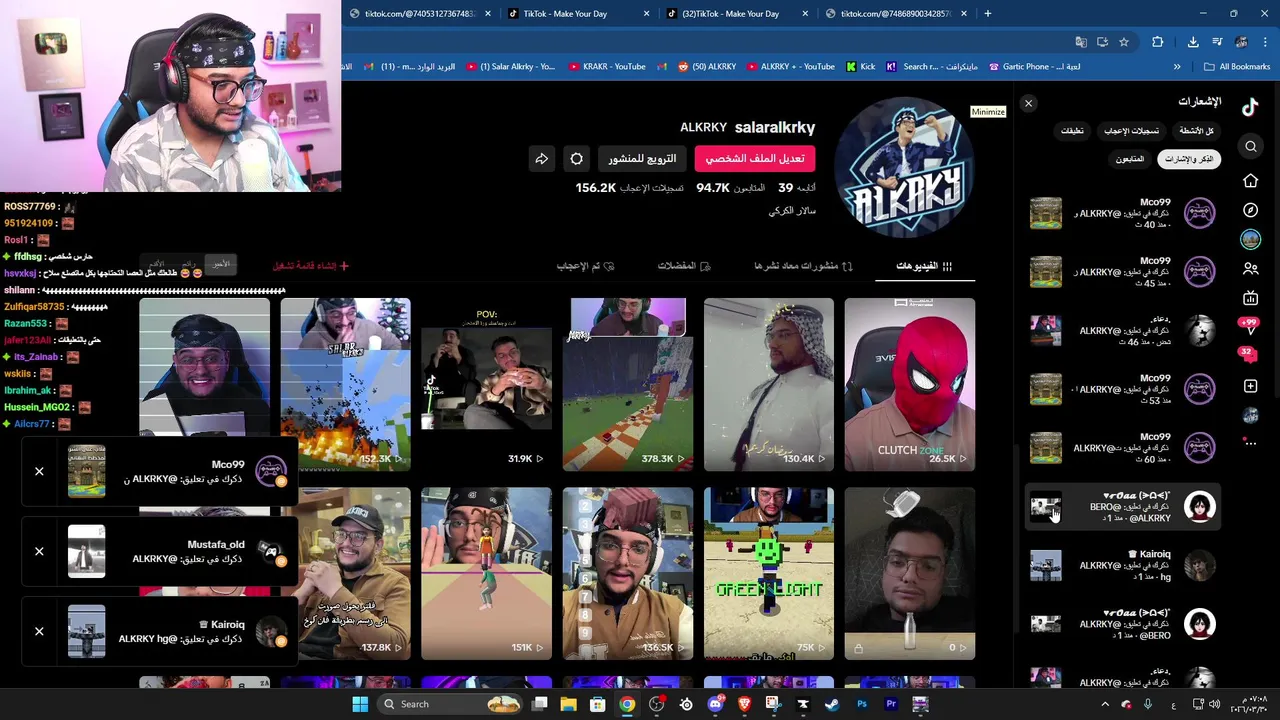The image size is (1280, 720).
Task: Open Gartic Phone bookmark
Action: (1034, 67)
